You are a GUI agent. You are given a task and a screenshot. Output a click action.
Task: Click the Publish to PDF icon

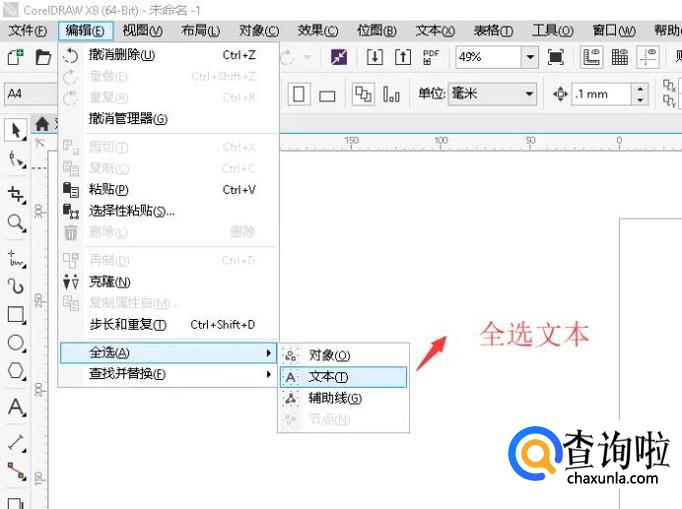tap(431, 57)
